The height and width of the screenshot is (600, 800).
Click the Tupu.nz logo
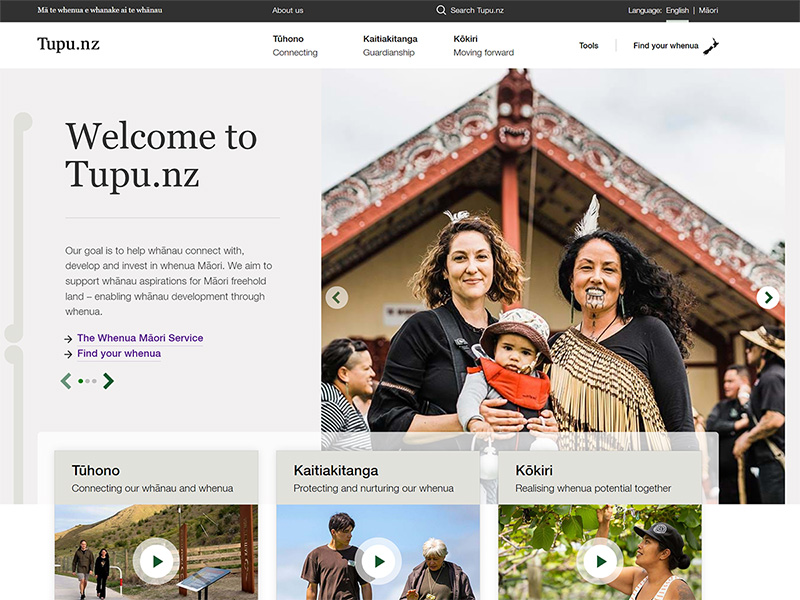pyautogui.click(x=68, y=44)
